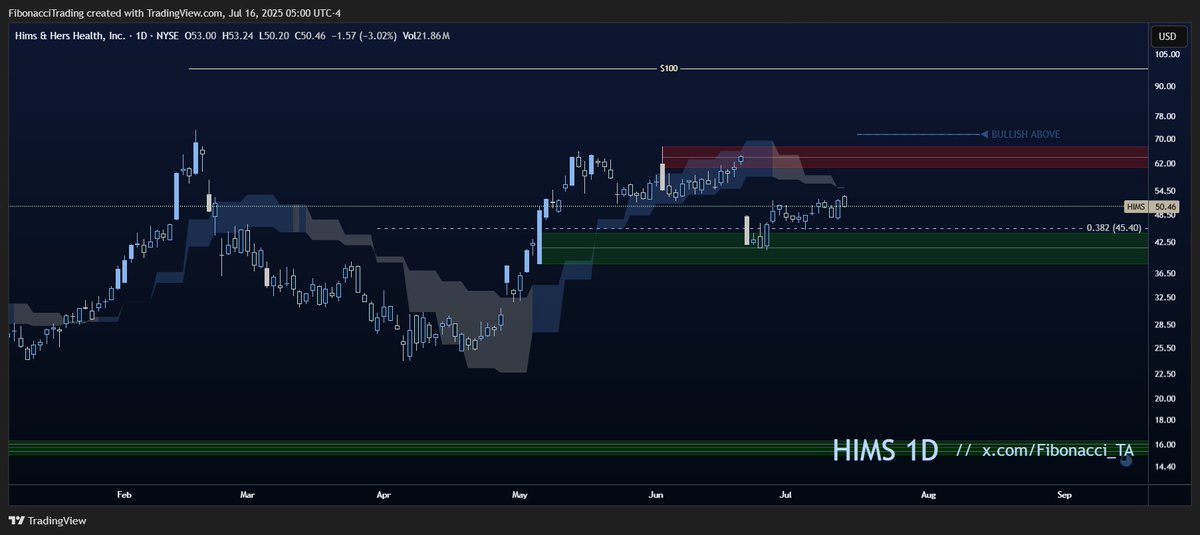1200x535 pixels.
Task: Select the HIMS price label 50.46
Action: pos(1152,206)
